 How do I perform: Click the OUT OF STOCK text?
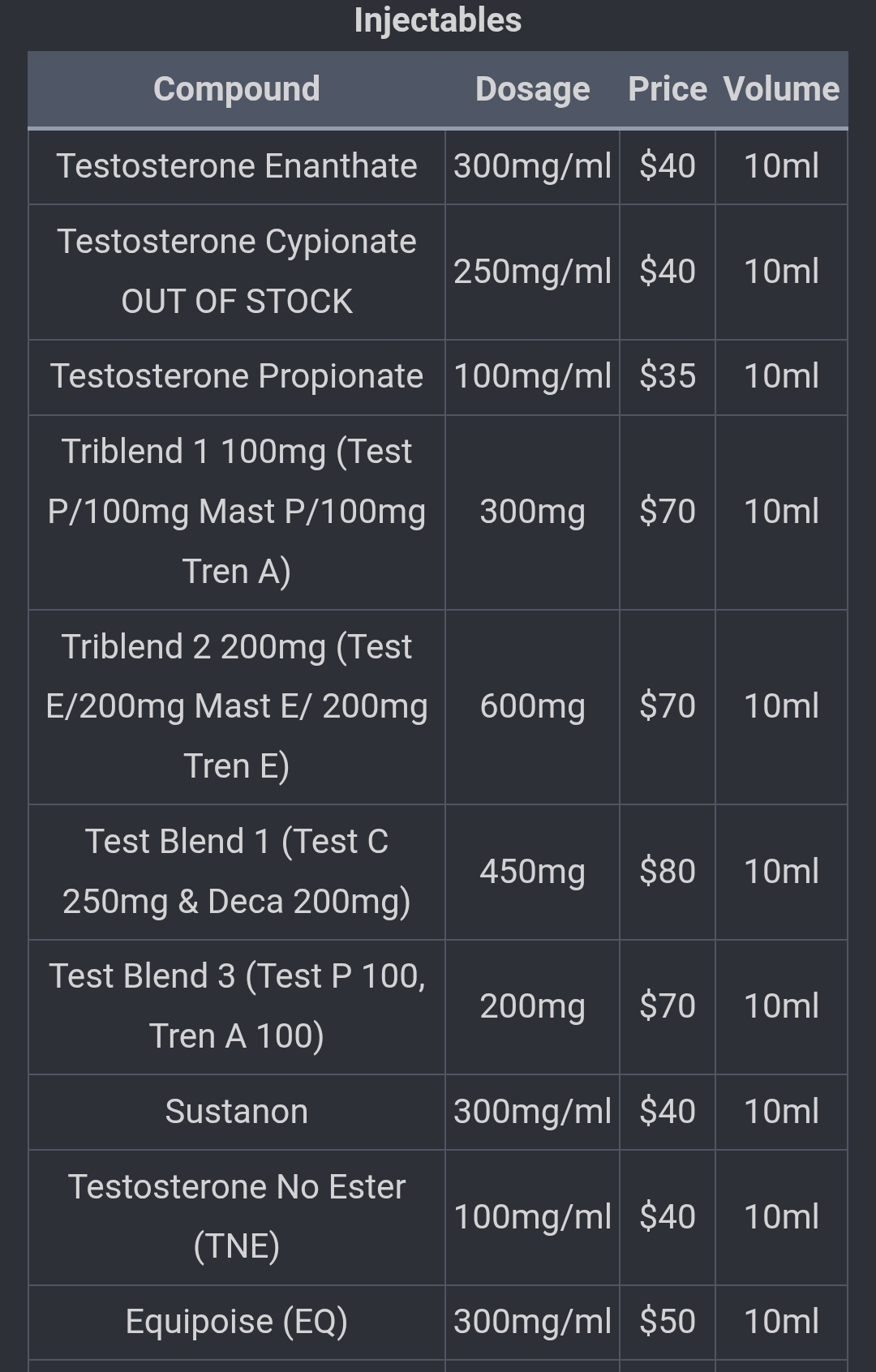pos(237,302)
